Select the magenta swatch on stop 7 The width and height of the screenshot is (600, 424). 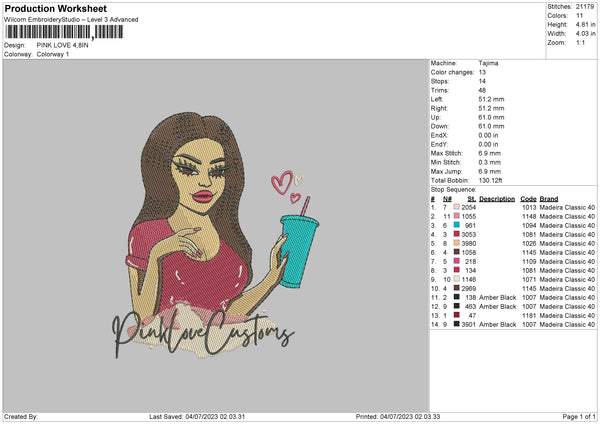tap(457, 261)
